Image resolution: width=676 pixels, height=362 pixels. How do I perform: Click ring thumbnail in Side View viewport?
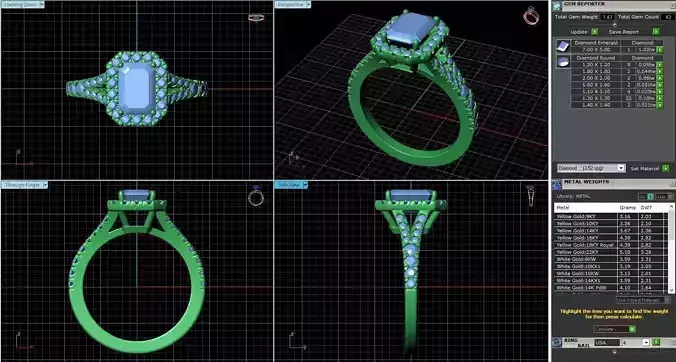[531, 196]
